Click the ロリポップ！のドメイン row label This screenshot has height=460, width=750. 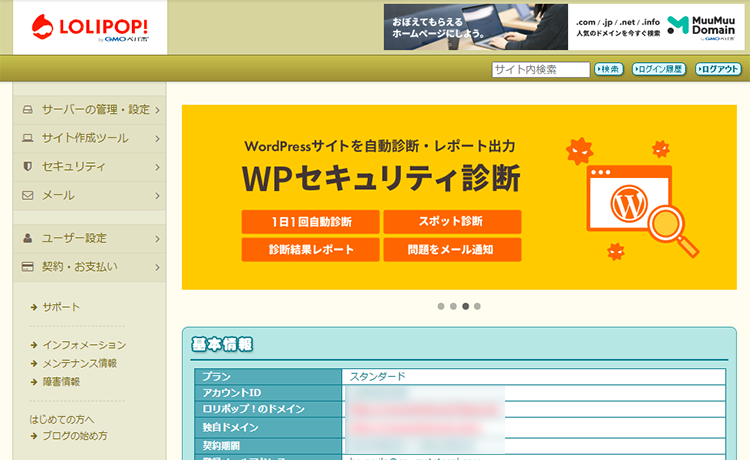[x=254, y=409]
